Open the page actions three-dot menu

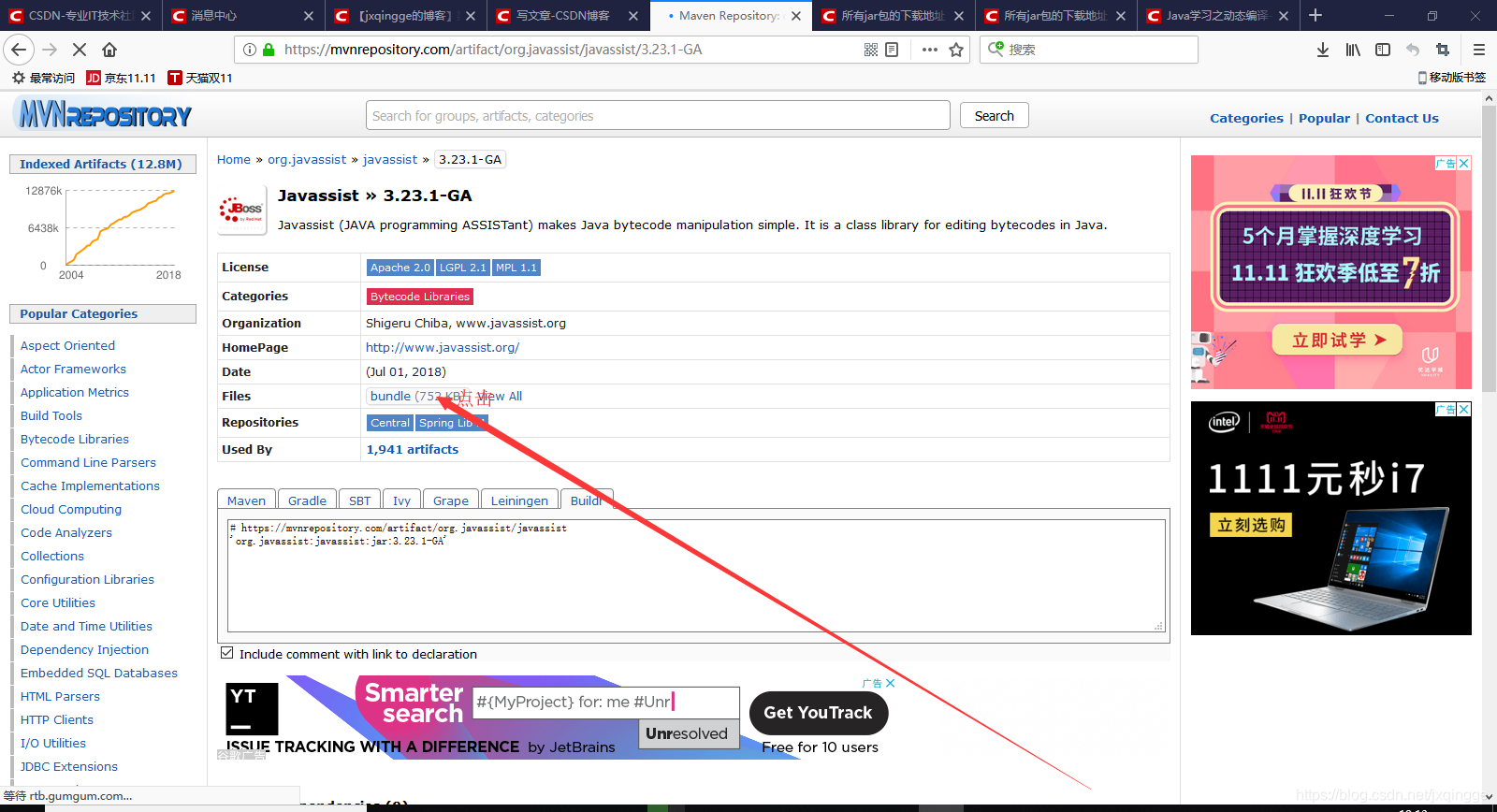929,50
